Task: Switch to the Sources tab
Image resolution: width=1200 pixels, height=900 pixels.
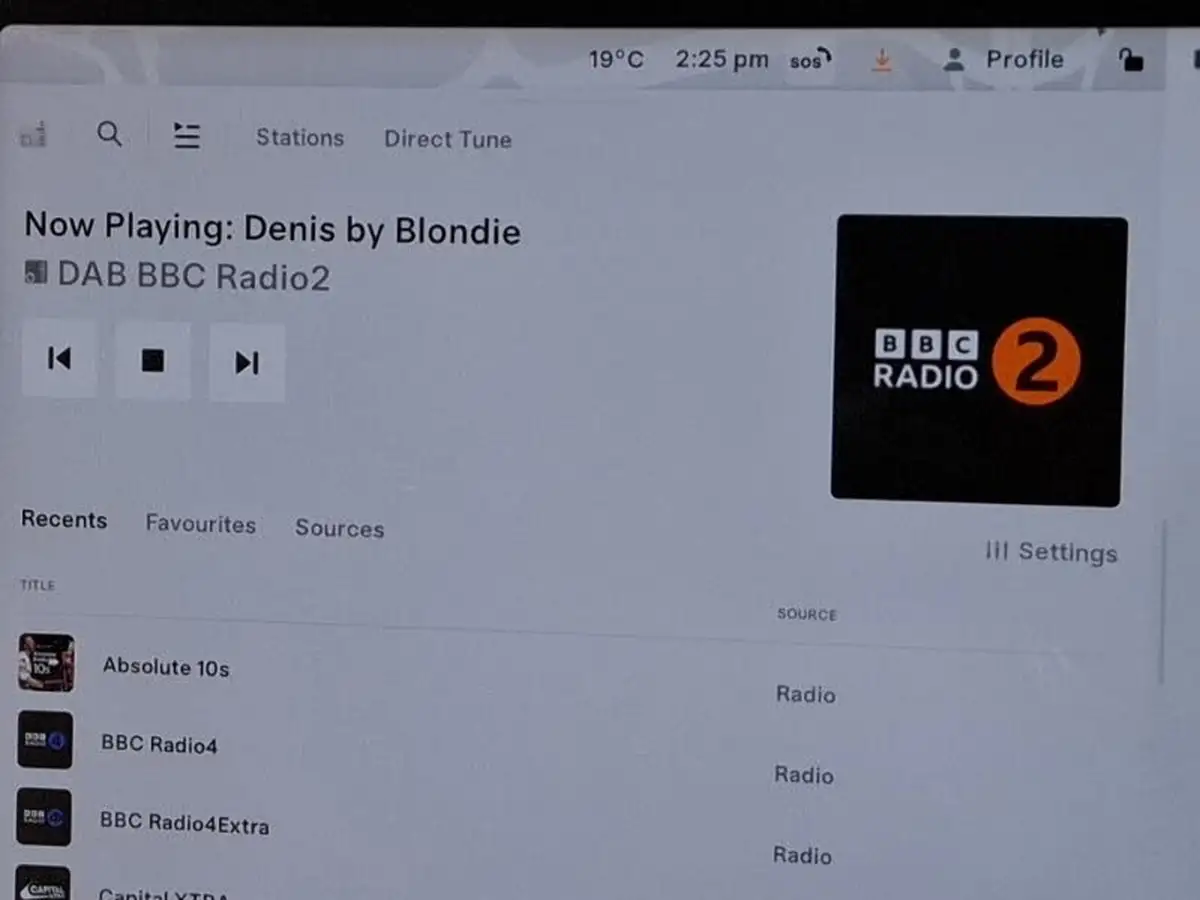Action: (340, 528)
